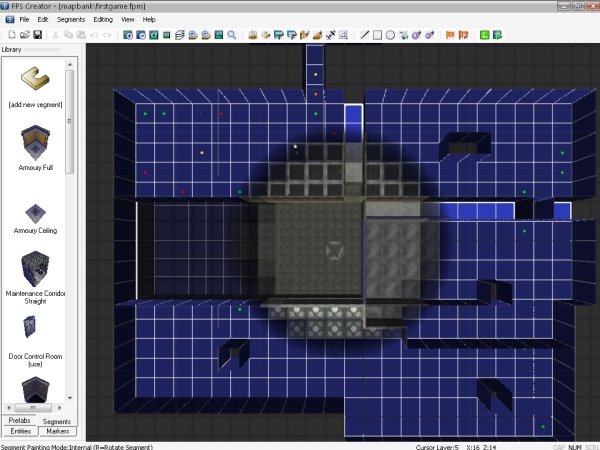The image size is (600, 450).
Task: Open the Help menu
Action: click(x=149, y=20)
